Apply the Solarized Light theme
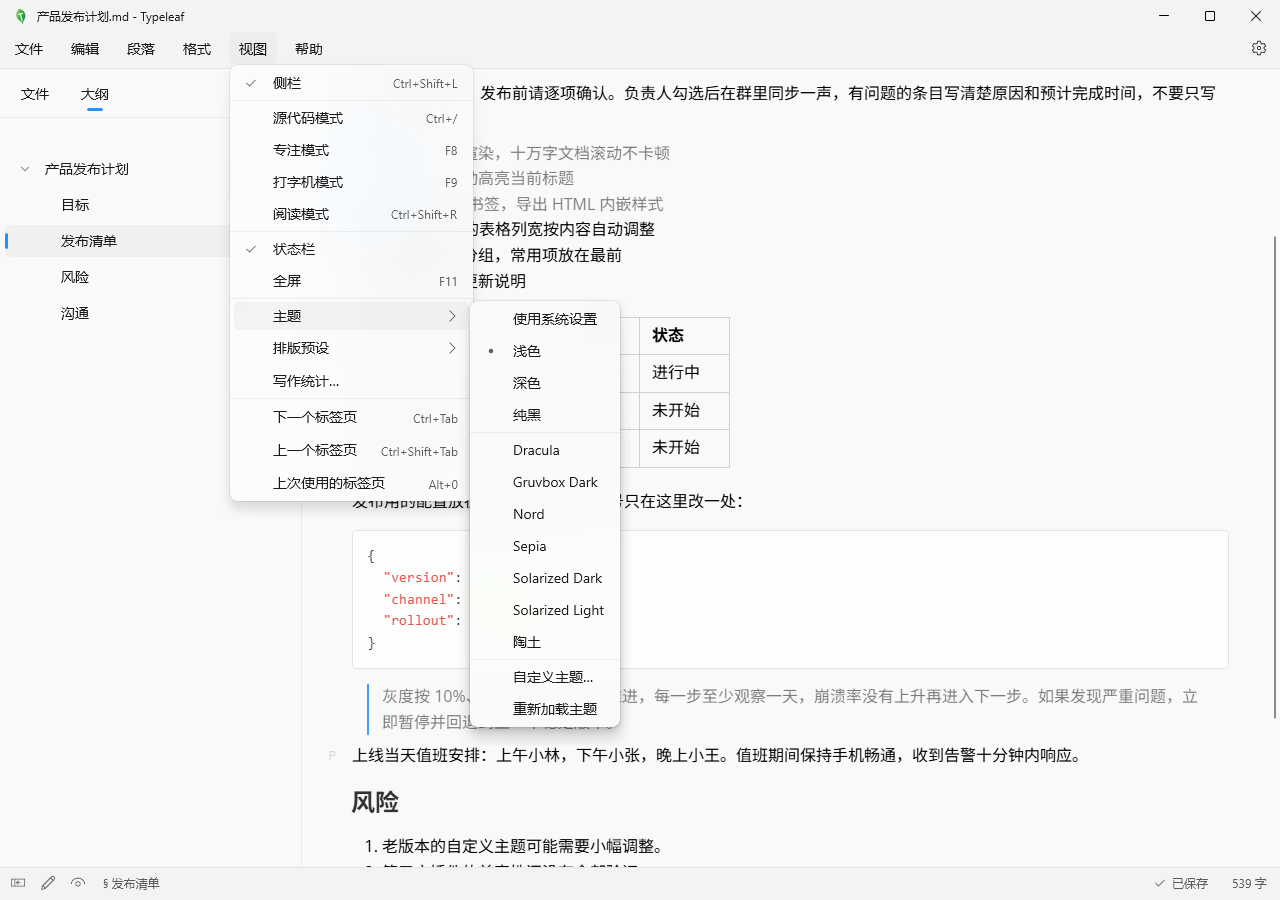The height and width of the screenshot is (900, 1280). click(x=545, y=610)
